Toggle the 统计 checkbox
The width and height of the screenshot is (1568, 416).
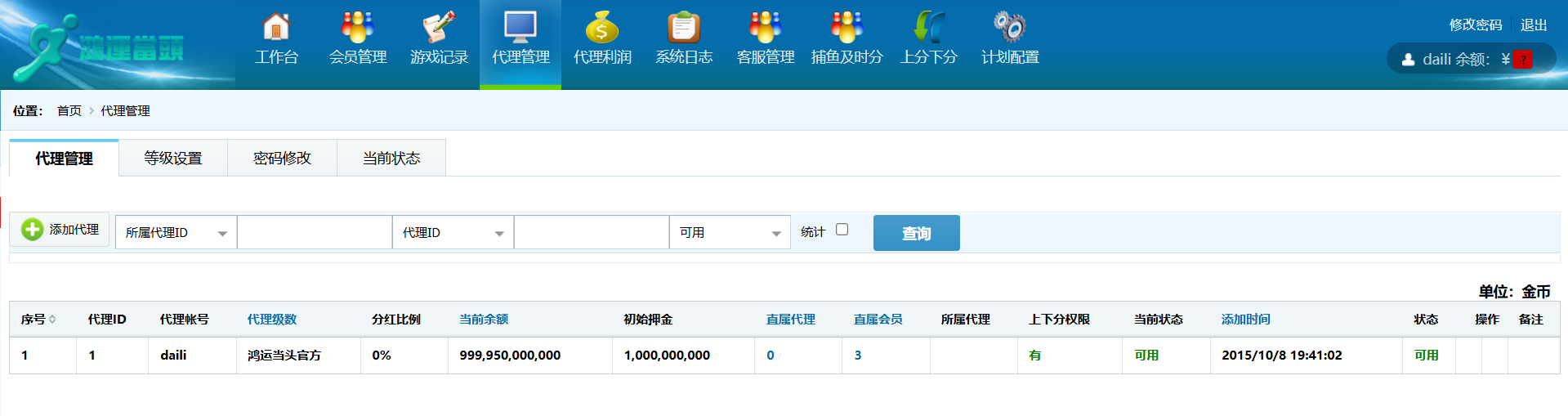[842, 230]
